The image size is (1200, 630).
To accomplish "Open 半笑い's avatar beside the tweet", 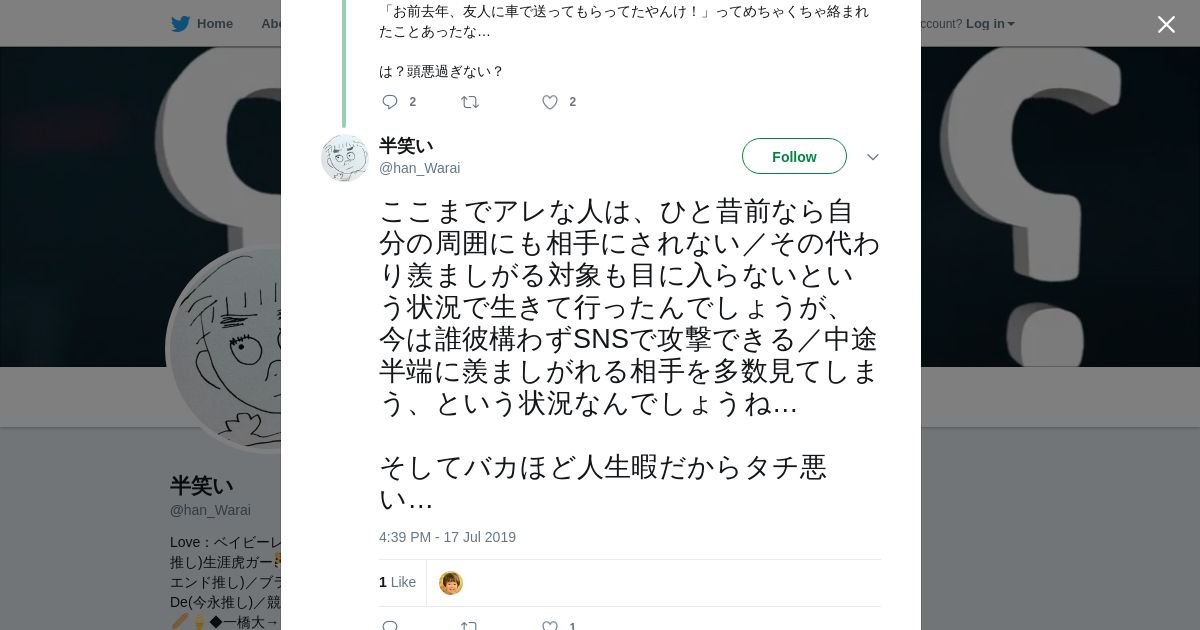I will [x=345, y=158].
